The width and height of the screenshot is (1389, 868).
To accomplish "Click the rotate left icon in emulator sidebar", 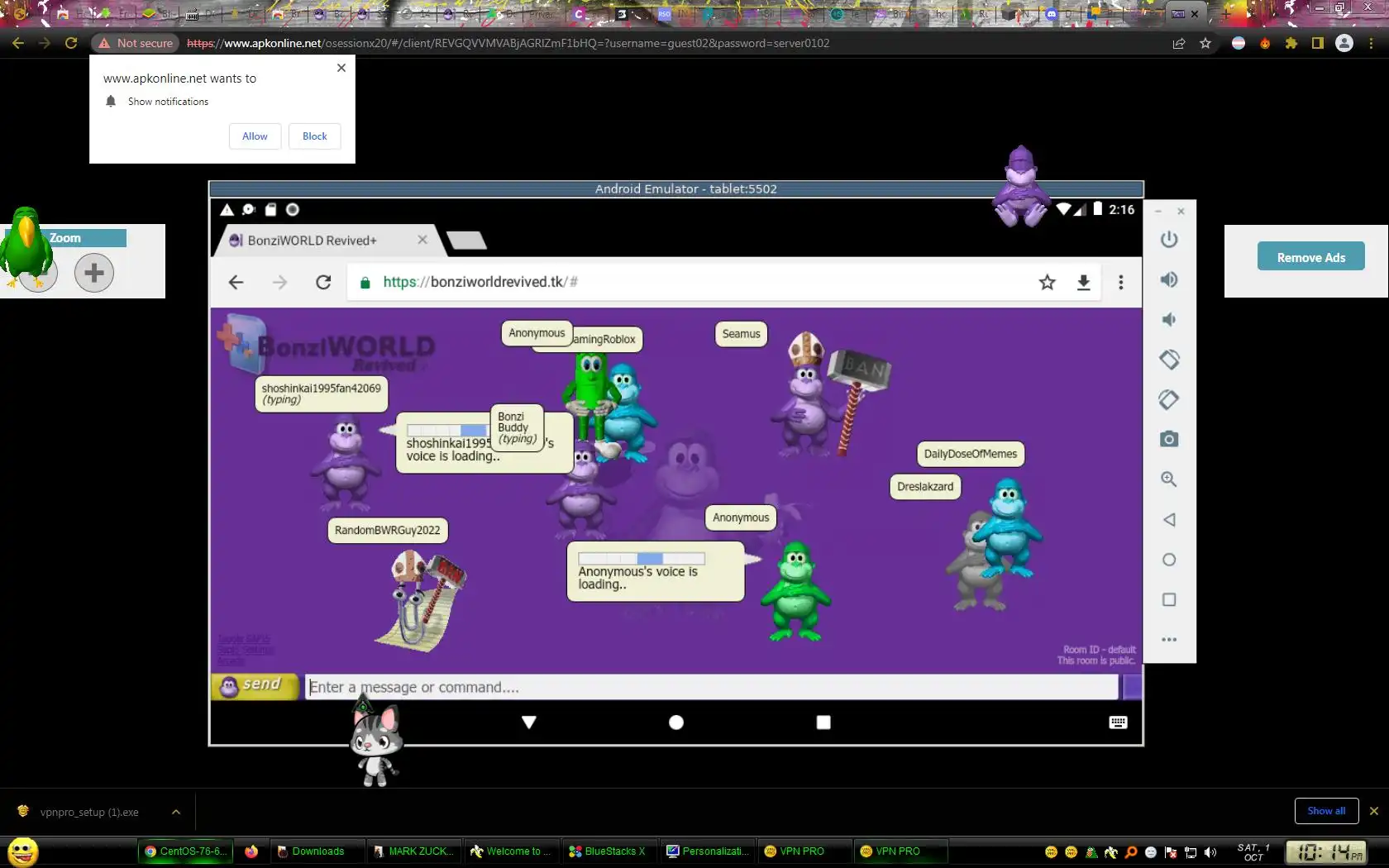I will coord(1168,360).
